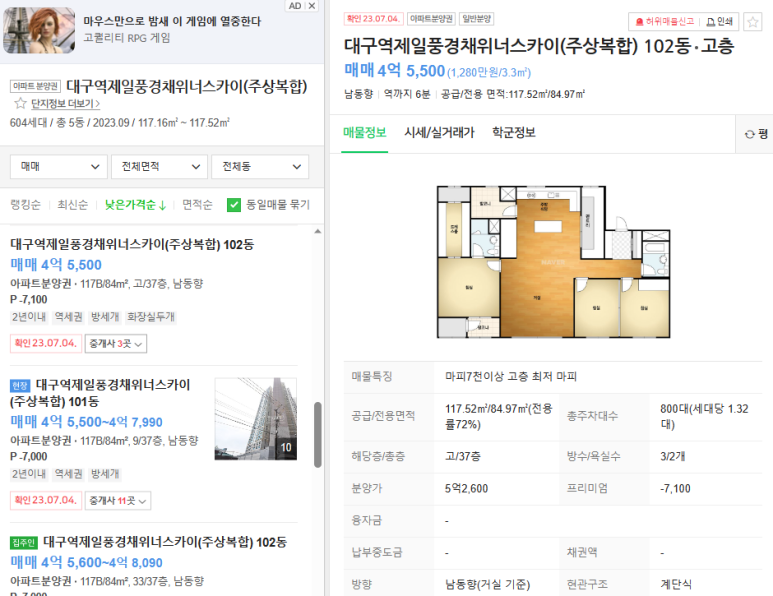View the 101동 building photo thumbnail
773x596 pixels.
tap(256, 419)
